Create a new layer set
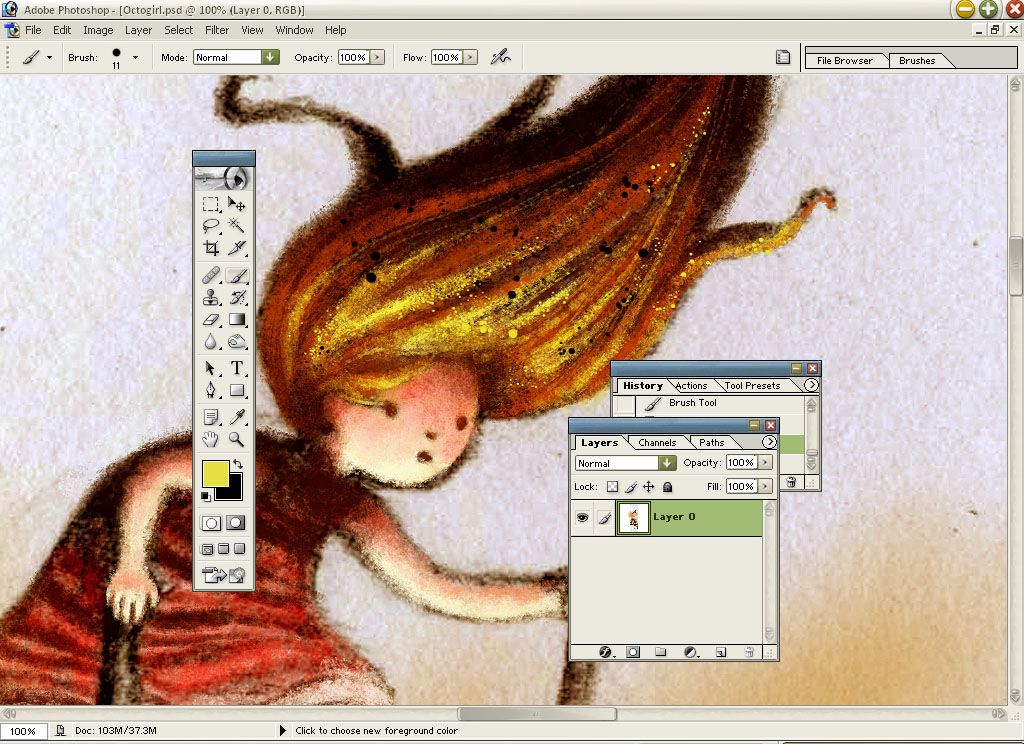 [x=661, y=652]
